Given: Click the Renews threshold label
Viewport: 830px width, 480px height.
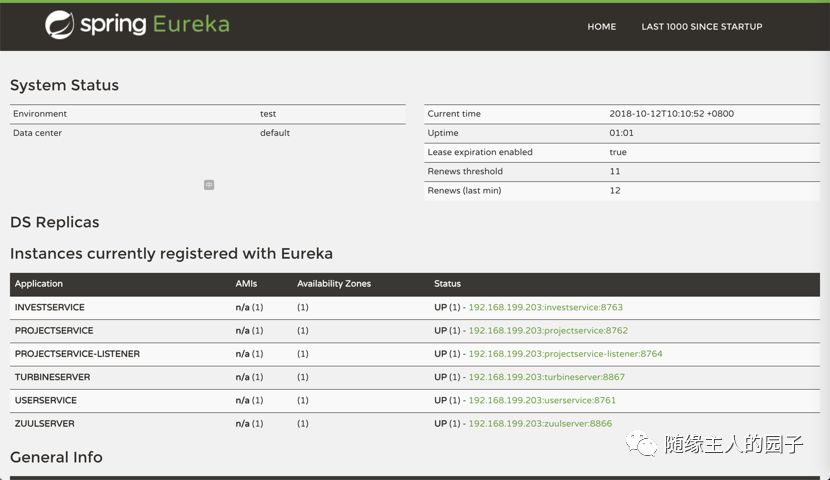Looking at the screenshot, I should pos(465,171).
